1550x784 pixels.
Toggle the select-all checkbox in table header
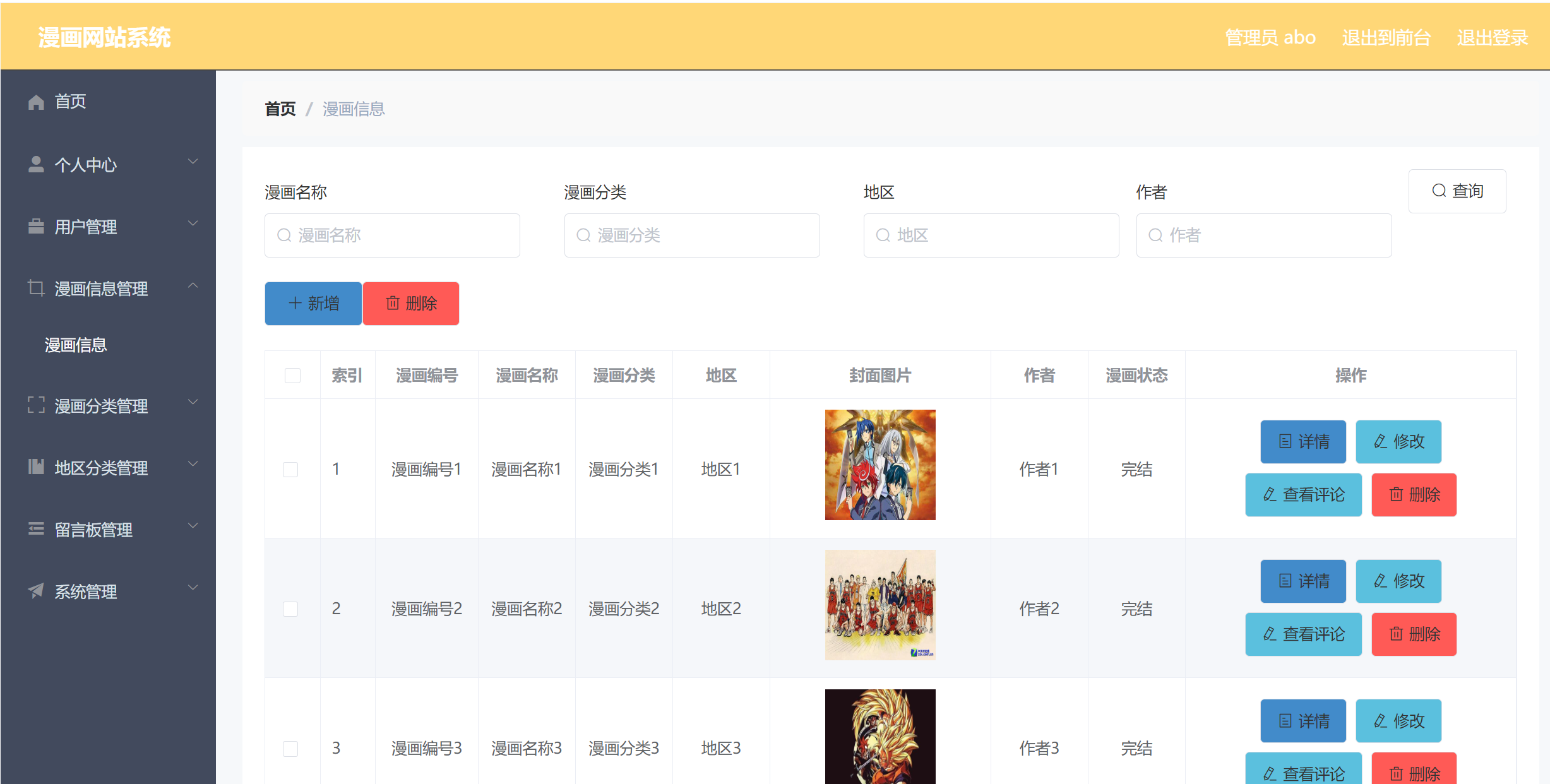point(292,376)
